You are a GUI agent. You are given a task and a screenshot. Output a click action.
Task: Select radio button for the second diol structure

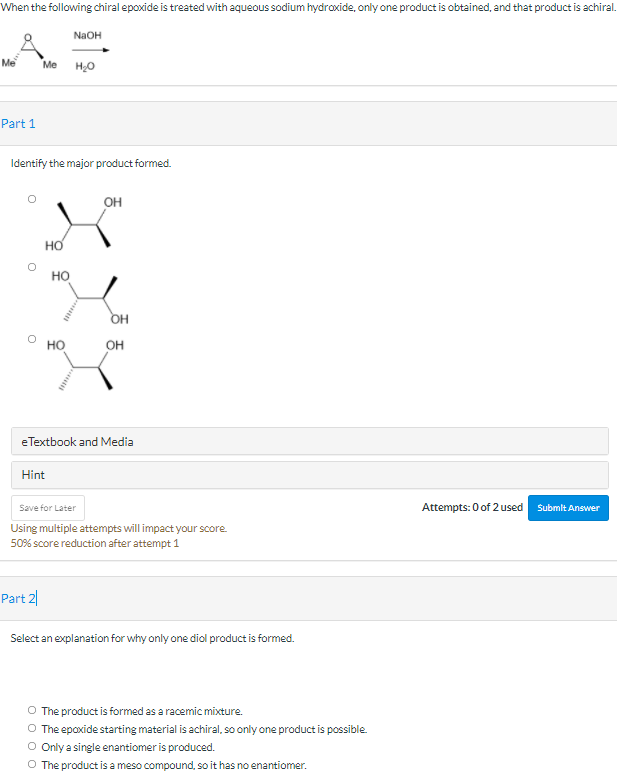[32, 268]
